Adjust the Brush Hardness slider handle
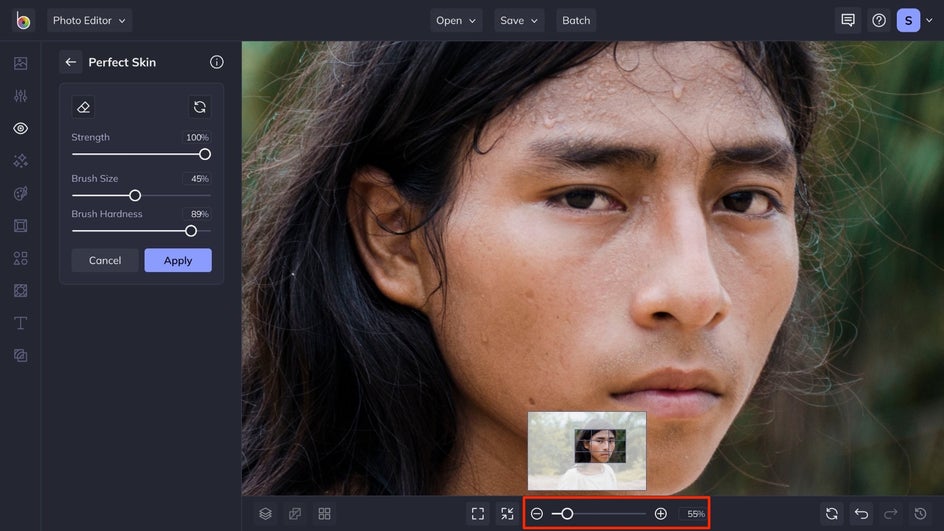 point(191,231)
